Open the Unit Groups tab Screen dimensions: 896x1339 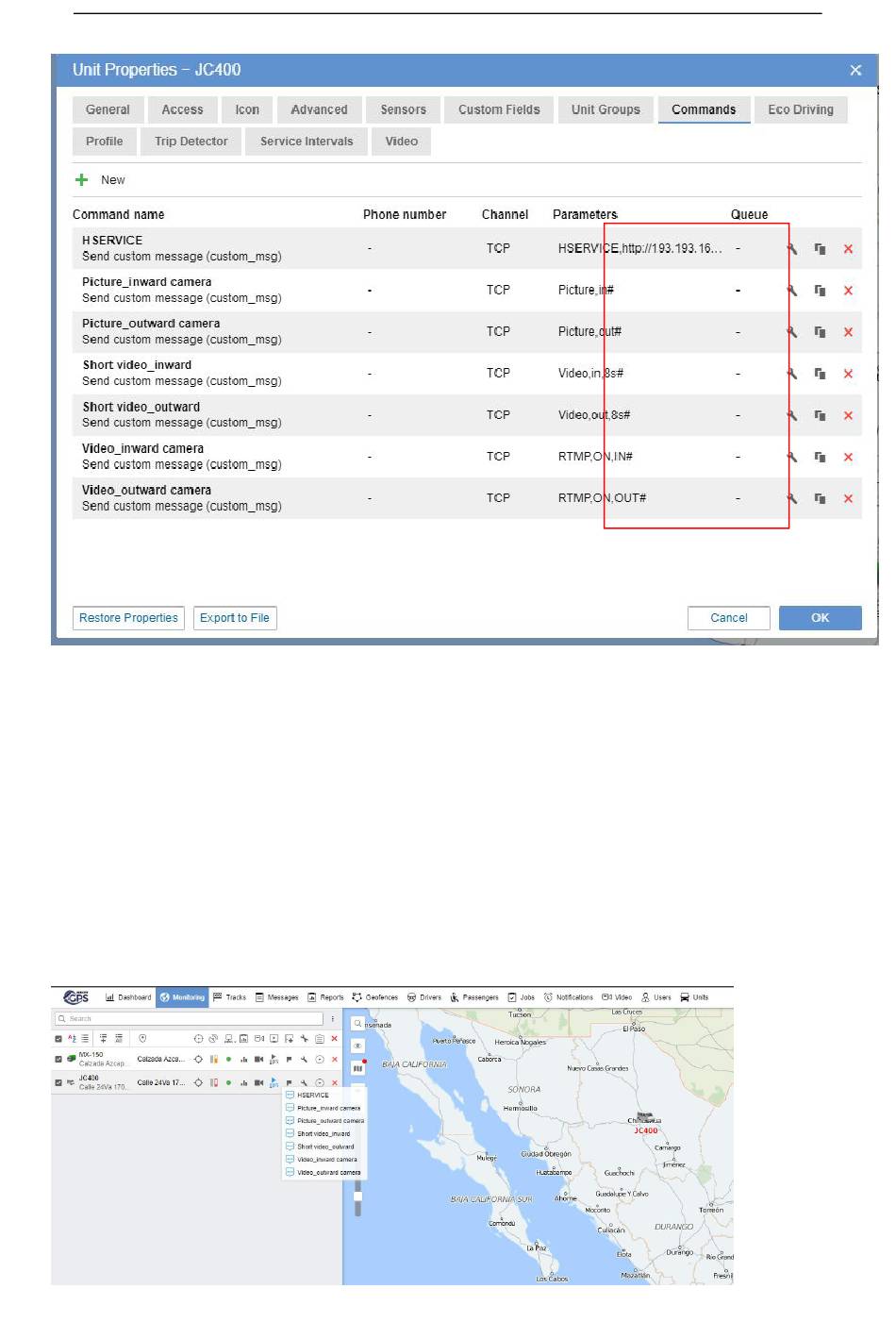click(x=606, y=109)
